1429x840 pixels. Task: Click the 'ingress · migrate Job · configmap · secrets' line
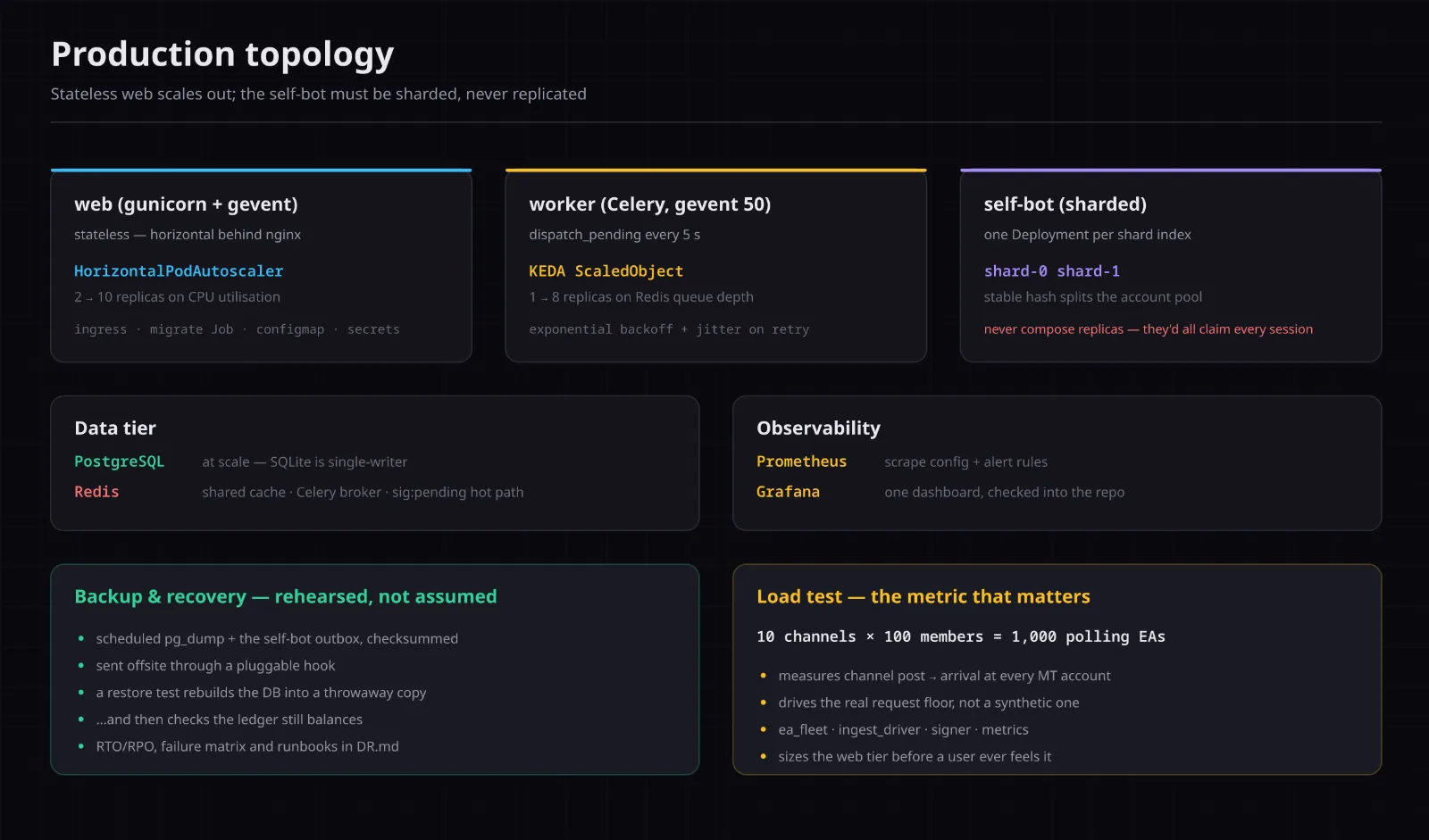click(x=237, y=329)
